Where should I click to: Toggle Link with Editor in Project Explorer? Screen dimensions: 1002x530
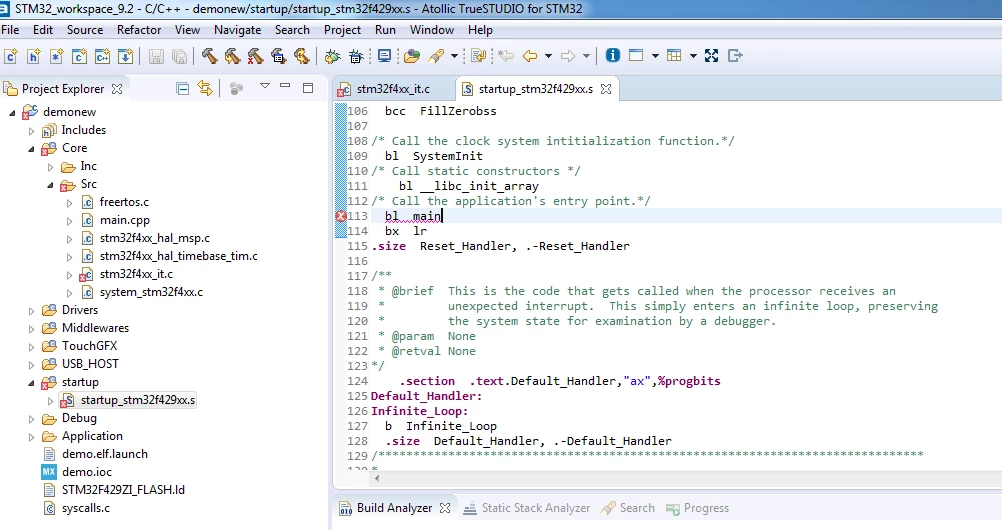pyautogui.click(x=204, y=88)
